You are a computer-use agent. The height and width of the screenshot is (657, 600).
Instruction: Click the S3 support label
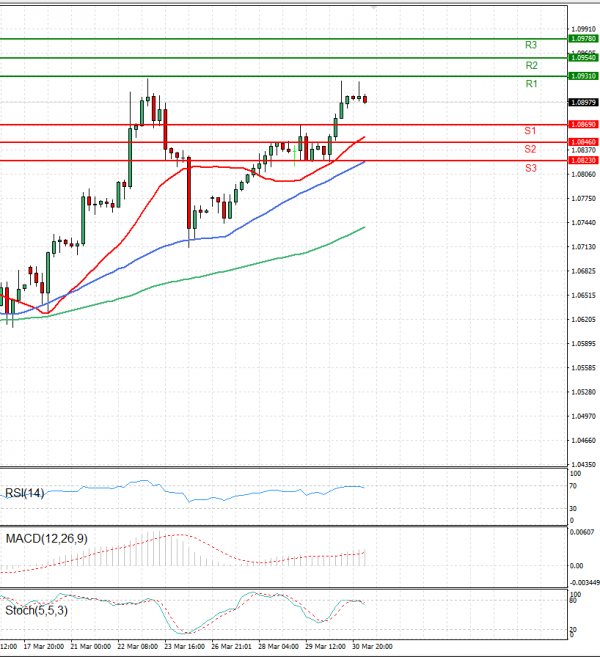pyautogui.click(x=530, y=168)
